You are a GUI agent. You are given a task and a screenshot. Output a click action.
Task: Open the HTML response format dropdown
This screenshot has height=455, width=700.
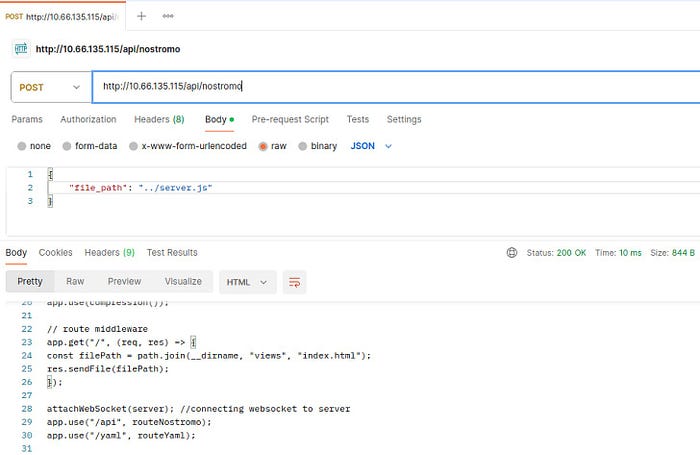pos(247,282)
